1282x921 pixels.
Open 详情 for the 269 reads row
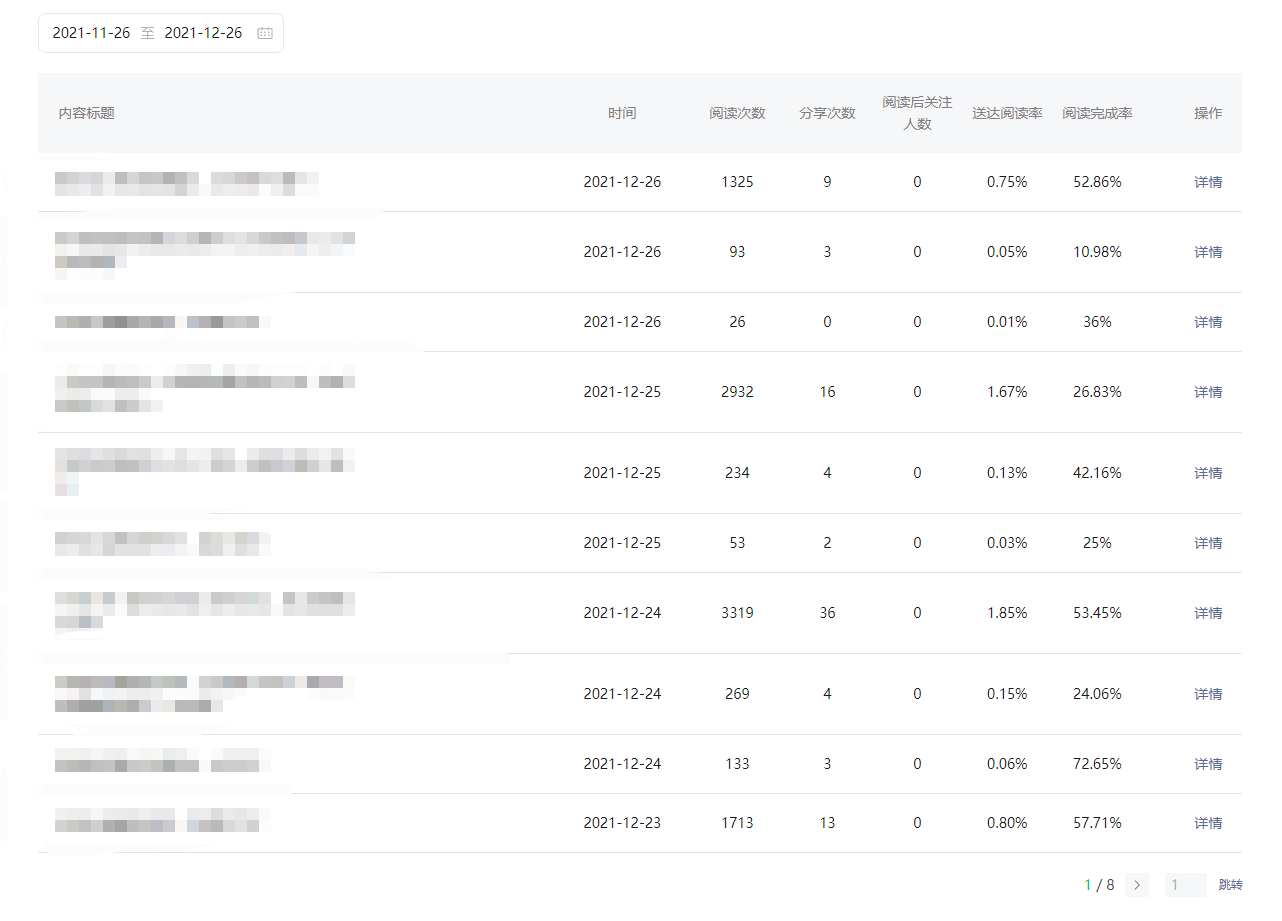1208,694
